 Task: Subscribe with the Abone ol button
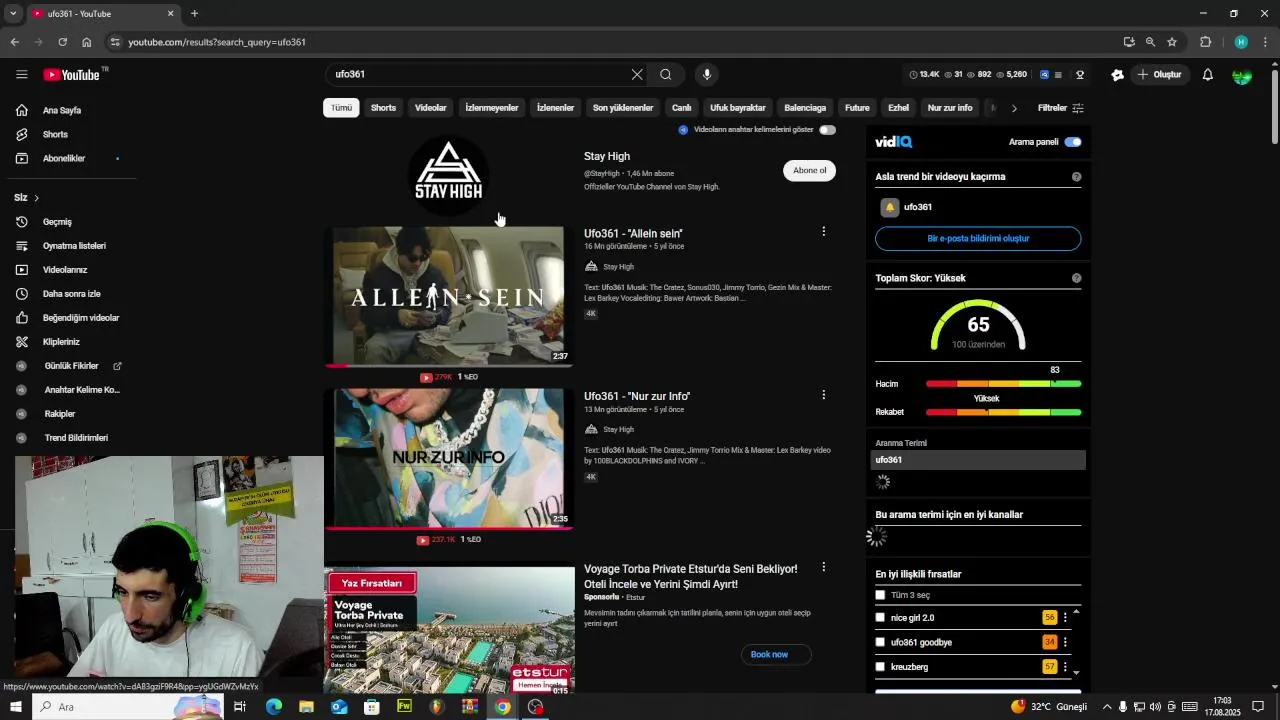(810, 170)
